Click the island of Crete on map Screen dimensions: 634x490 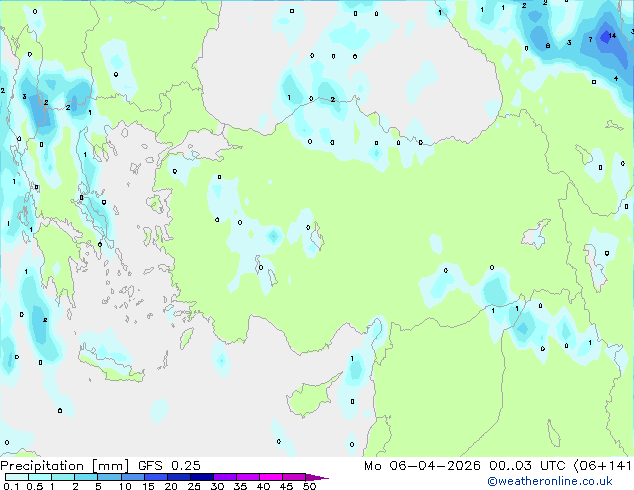point(110,363)
